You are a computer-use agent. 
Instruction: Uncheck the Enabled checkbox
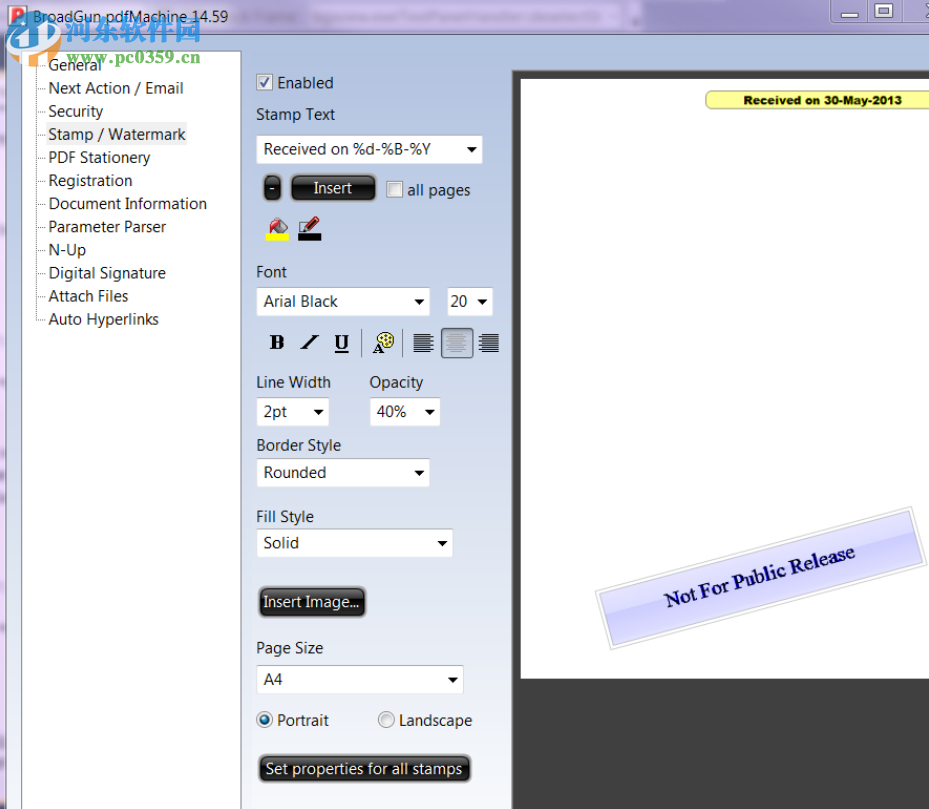[264, 82]
